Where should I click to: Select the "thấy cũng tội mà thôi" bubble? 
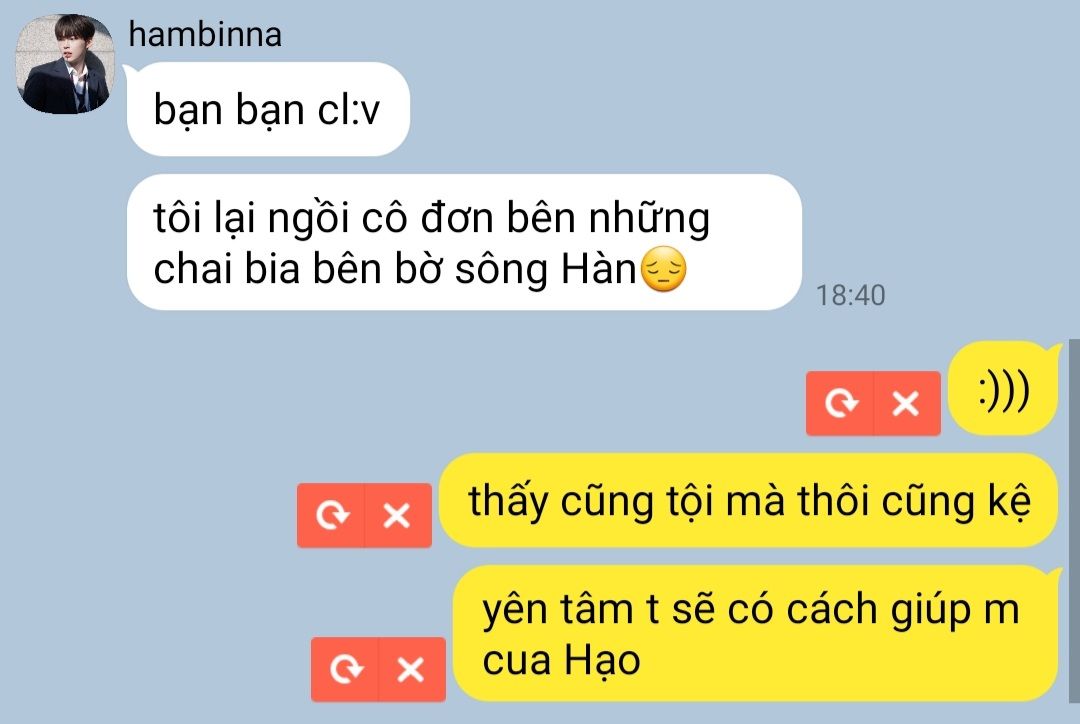coord(749,501)
